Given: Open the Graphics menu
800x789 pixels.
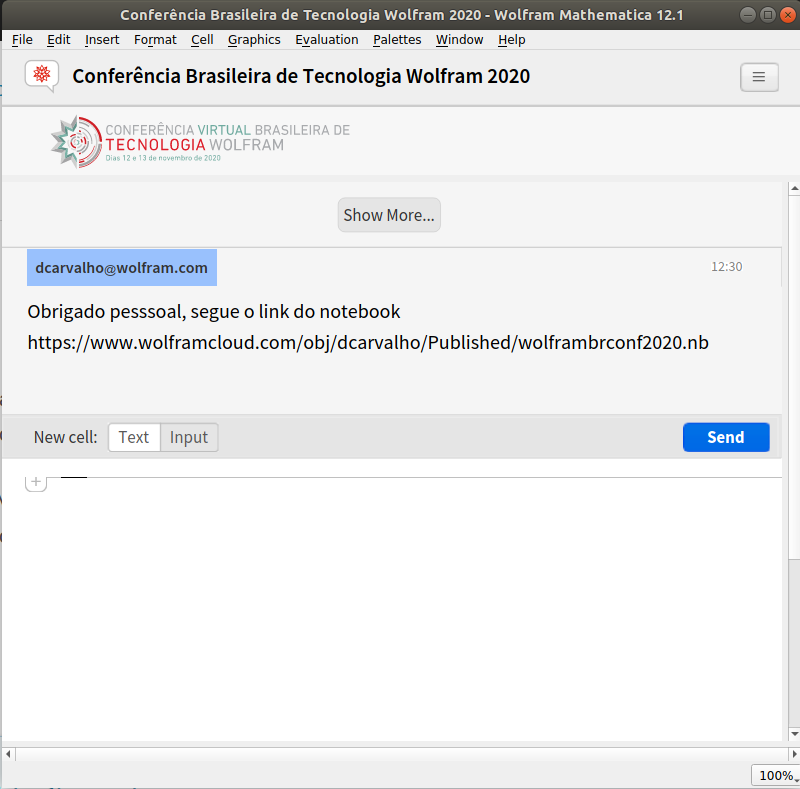Looking at the screenshot, I should coord(254,40).
